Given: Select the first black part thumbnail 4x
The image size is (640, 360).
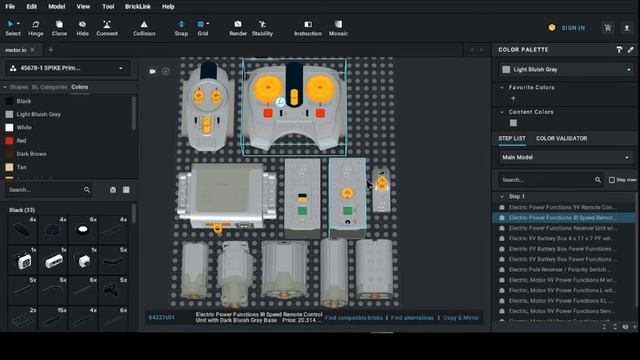Looking at the screenshot, I should (22, 230).
